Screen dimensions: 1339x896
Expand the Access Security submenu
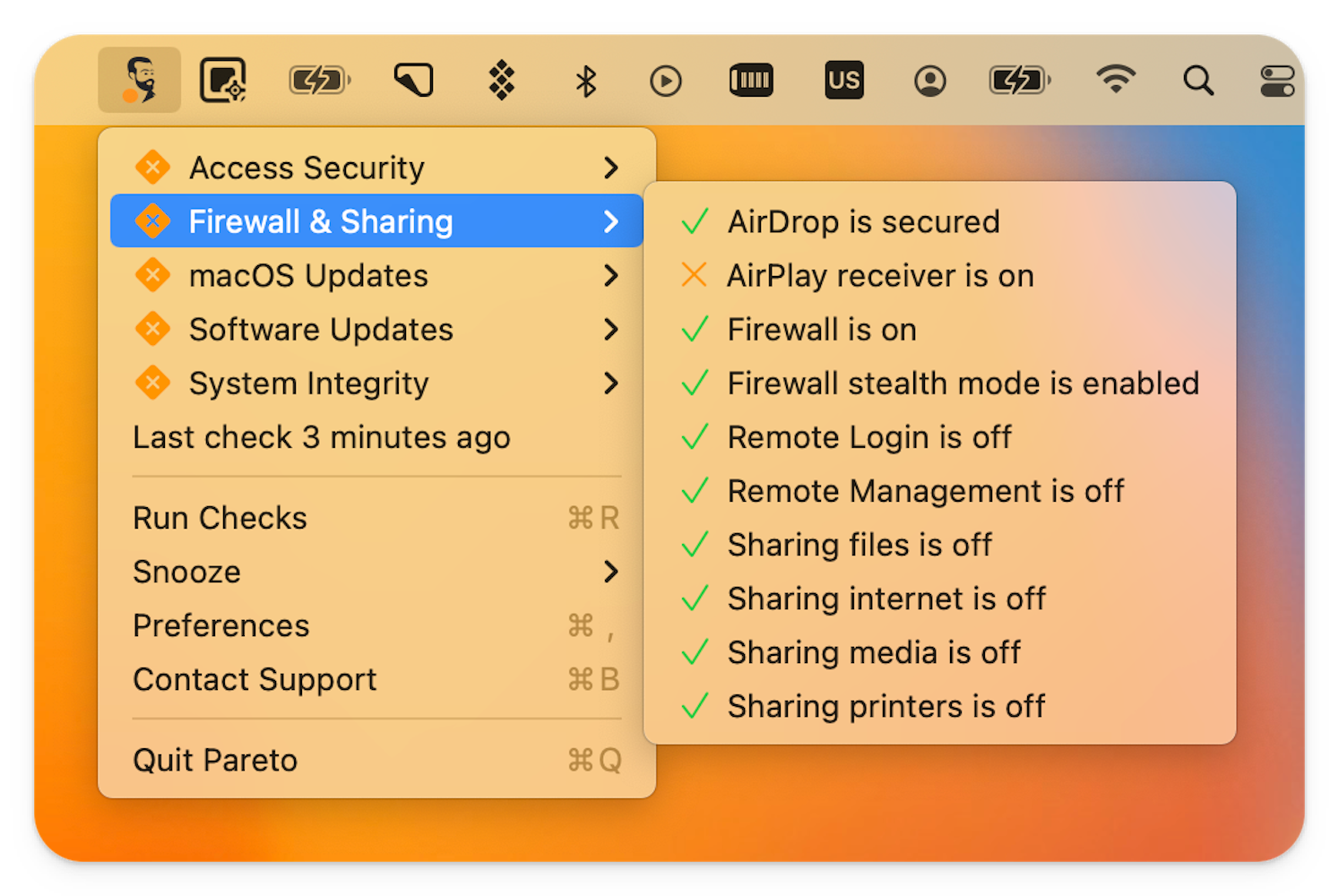pos(306,168)
